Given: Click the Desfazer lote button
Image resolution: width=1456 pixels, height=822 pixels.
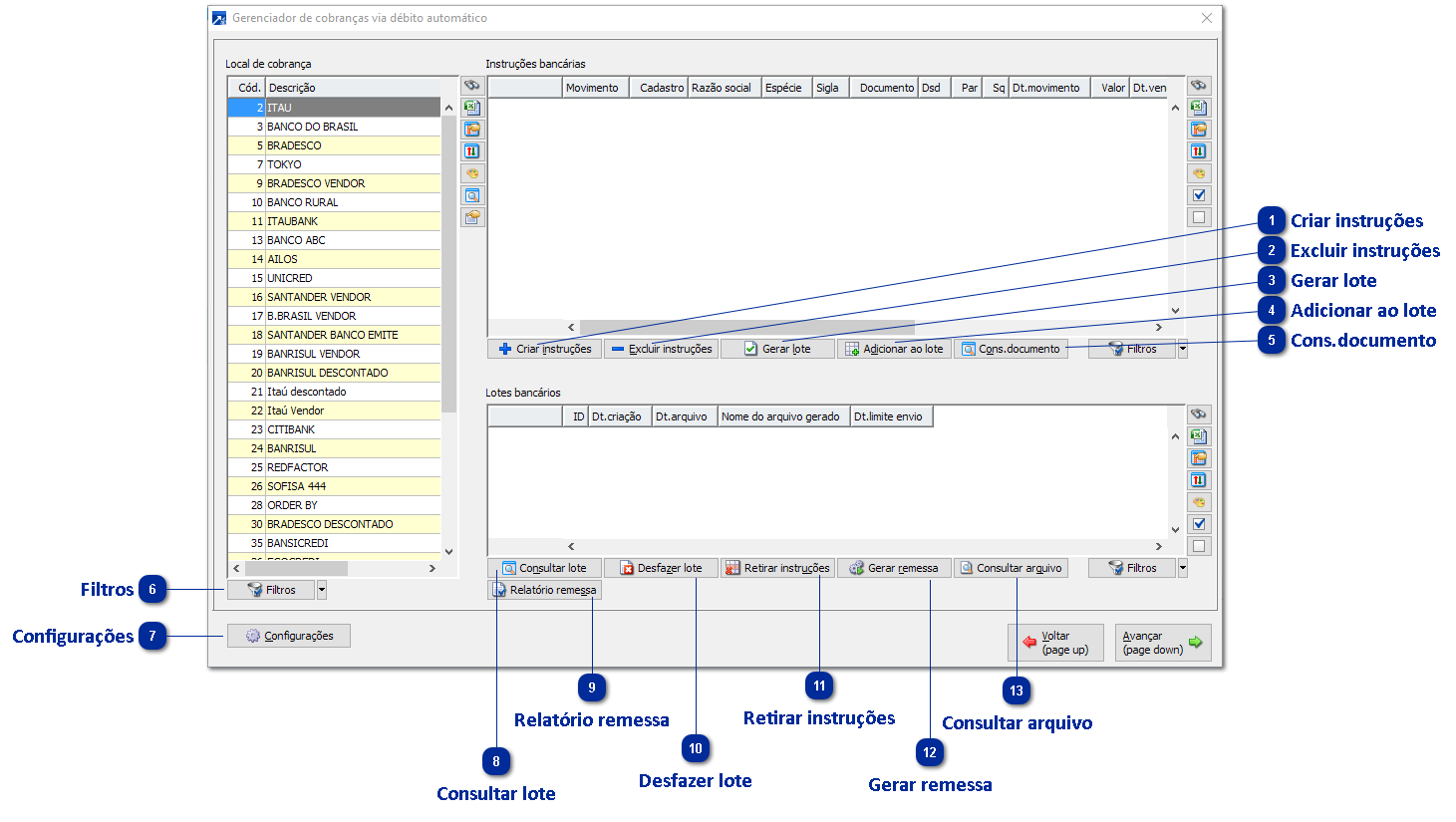Looking at the screenshot, I should point(661,568).
